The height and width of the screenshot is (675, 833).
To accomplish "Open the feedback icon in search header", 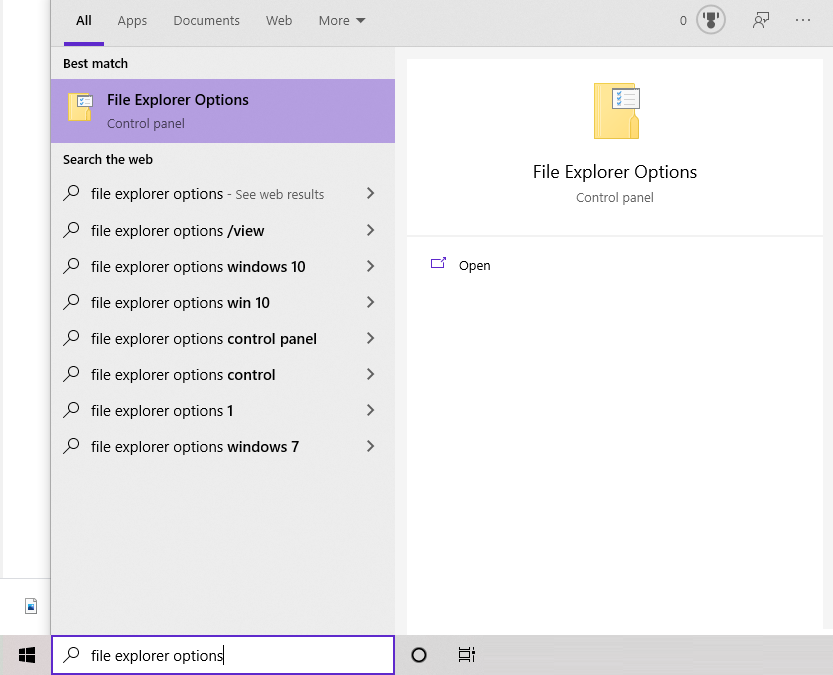I will point(760,18).
